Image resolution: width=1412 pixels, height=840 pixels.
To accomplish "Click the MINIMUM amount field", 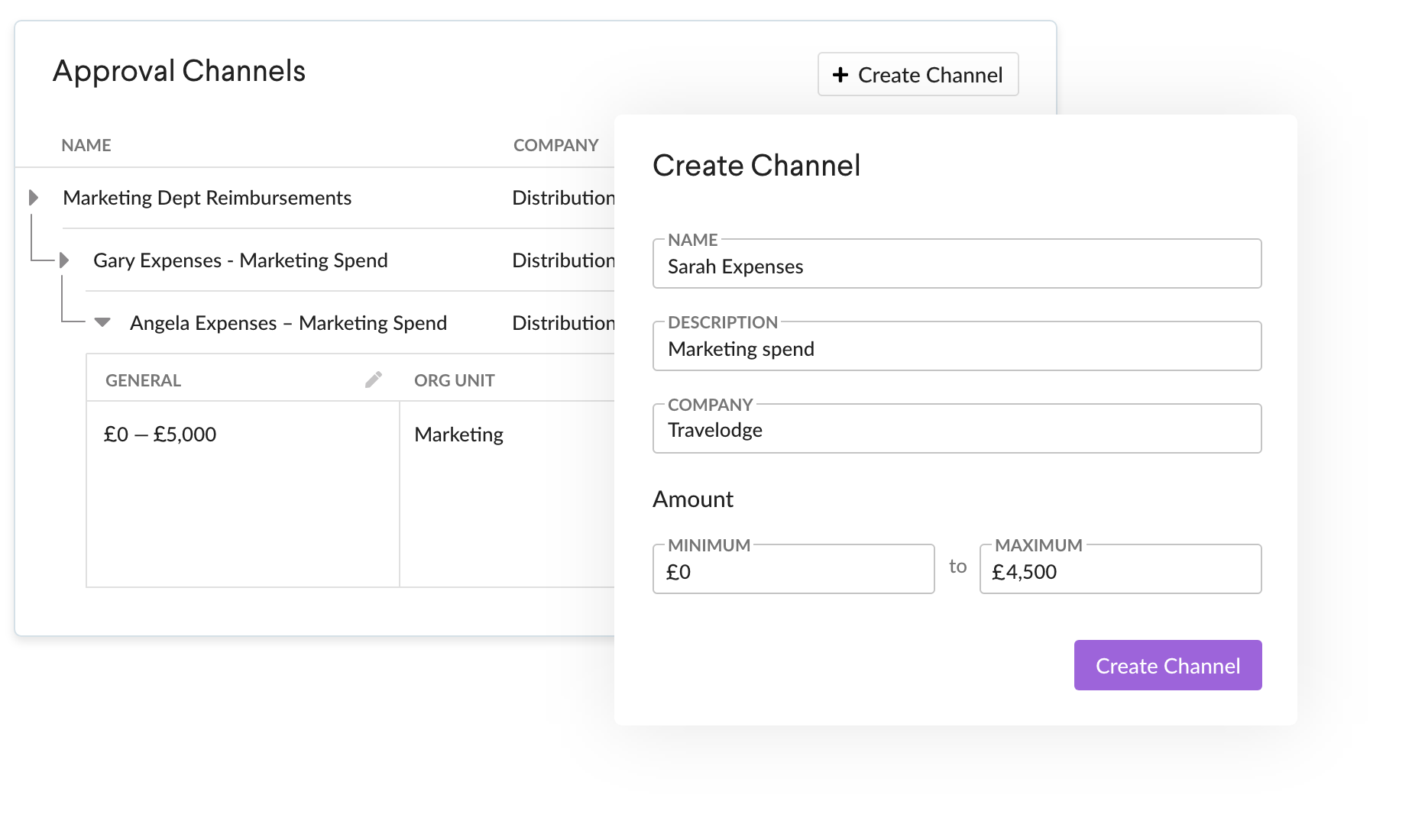I will click(793, 571).
